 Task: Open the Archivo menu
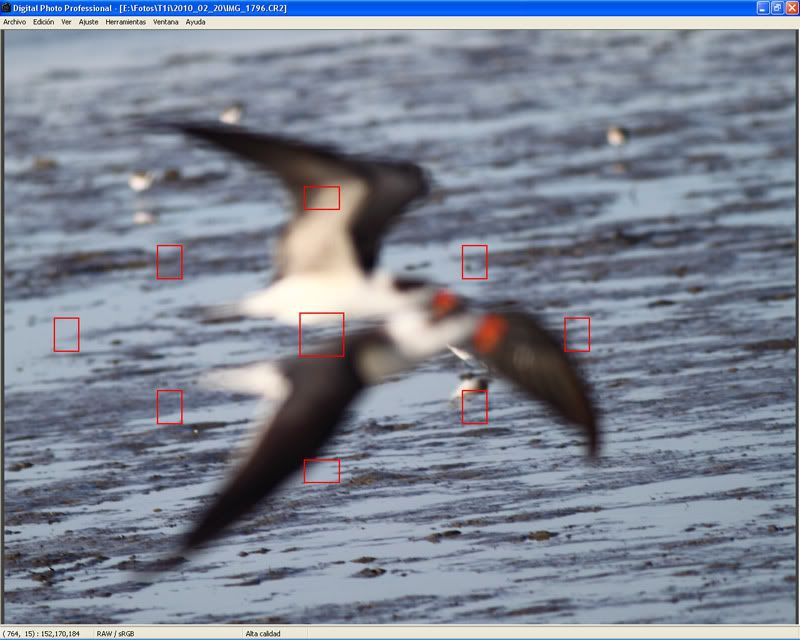(x=15, y=21)
